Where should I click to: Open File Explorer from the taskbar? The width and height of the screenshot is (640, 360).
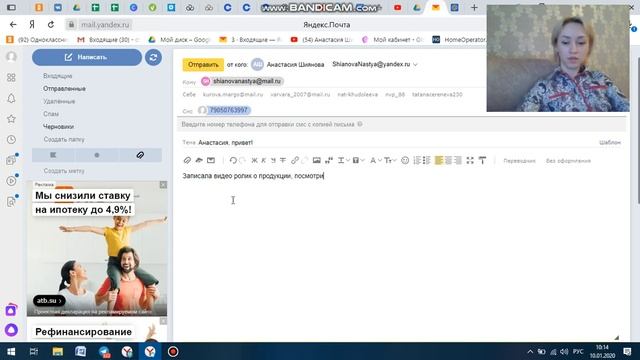pyautogui.click(x=58, y=351)
